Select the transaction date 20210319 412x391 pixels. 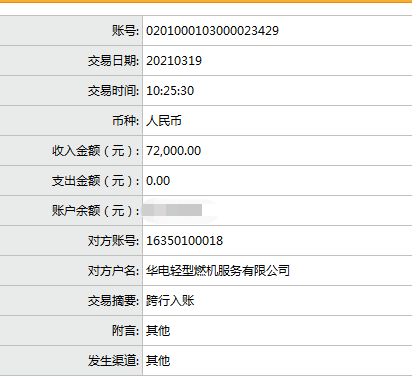174,61
